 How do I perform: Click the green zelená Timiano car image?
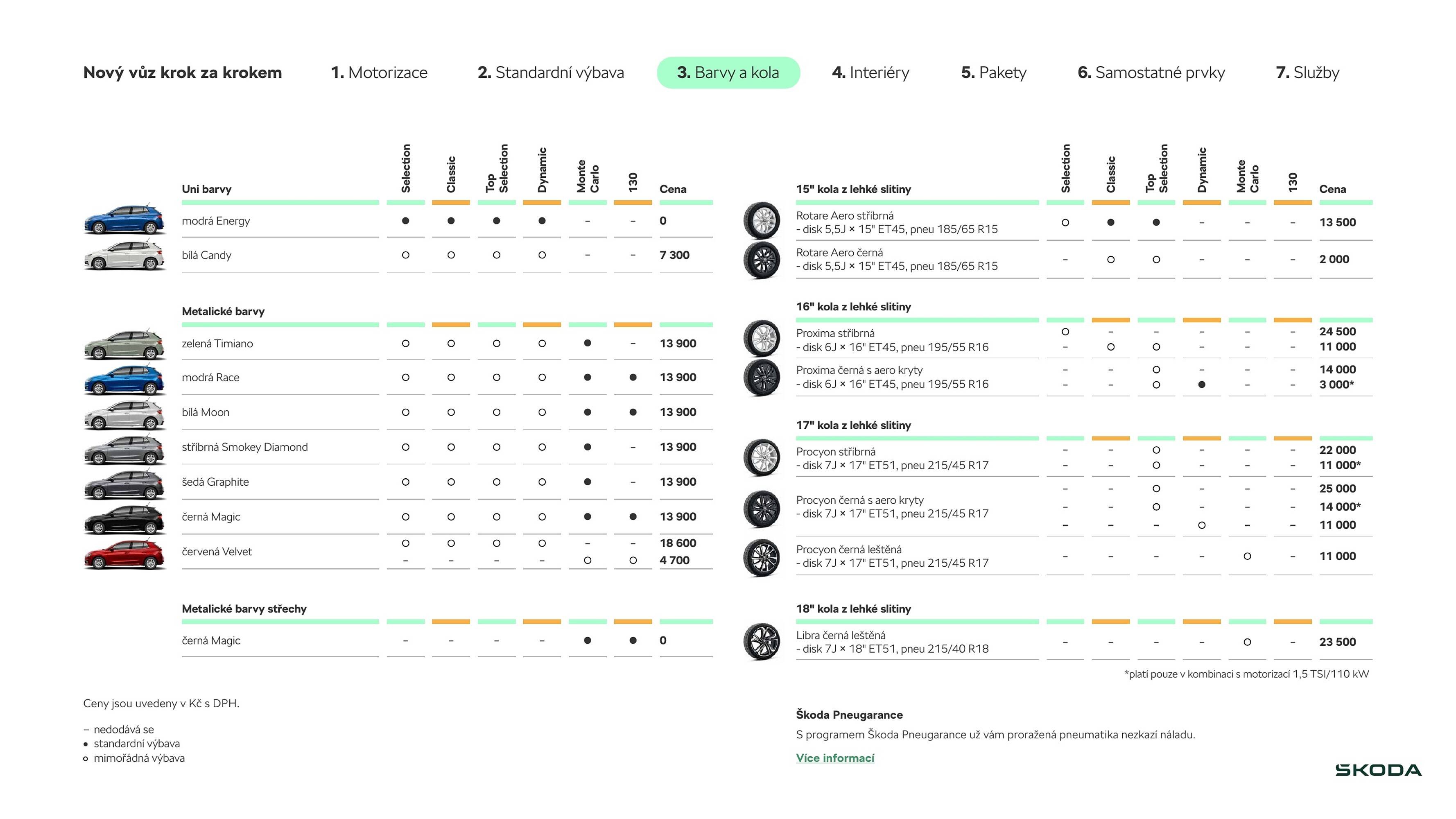pyautogui.click(x=124, y=344)
